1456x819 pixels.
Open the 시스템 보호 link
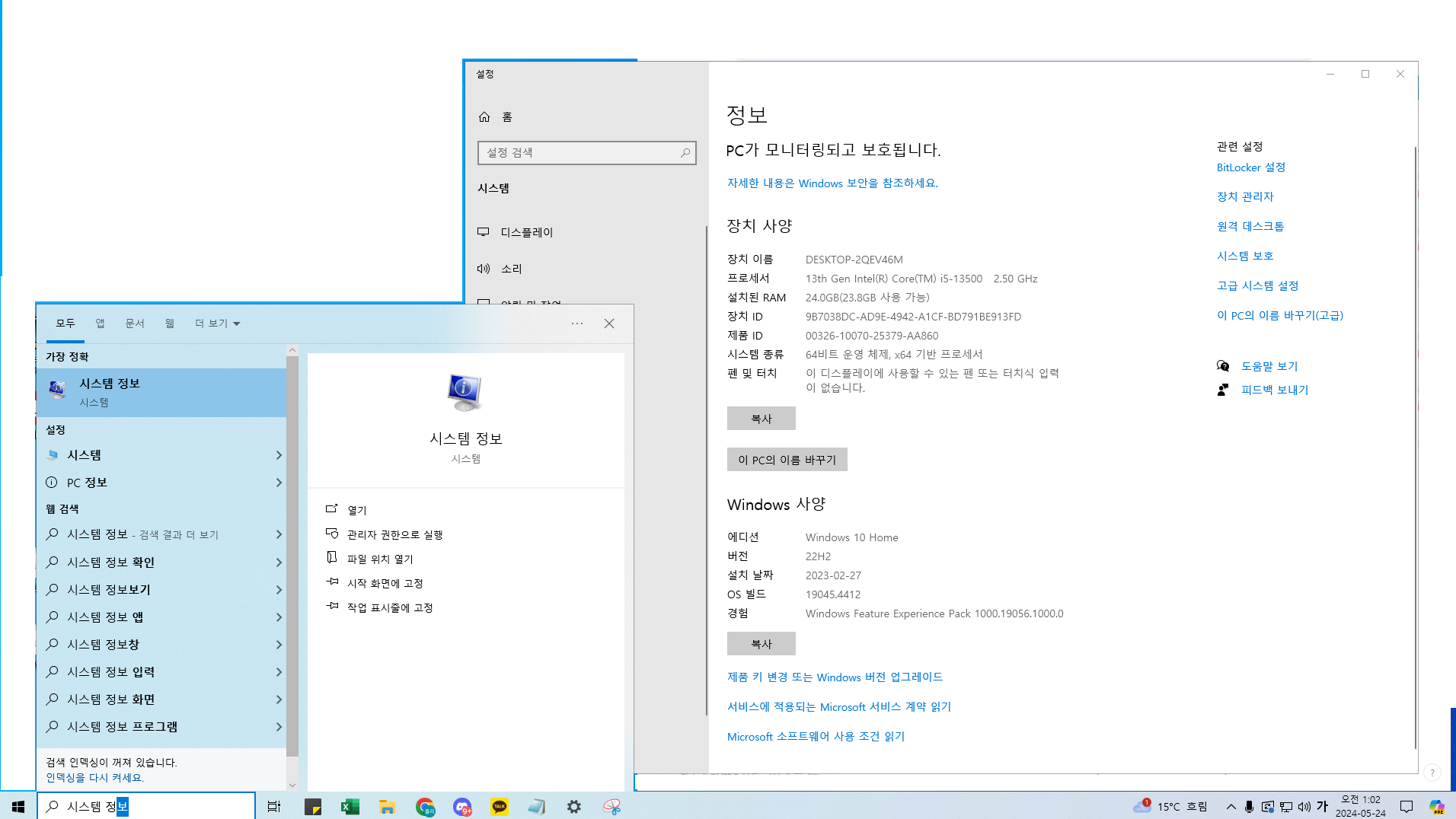point(1245,256)
